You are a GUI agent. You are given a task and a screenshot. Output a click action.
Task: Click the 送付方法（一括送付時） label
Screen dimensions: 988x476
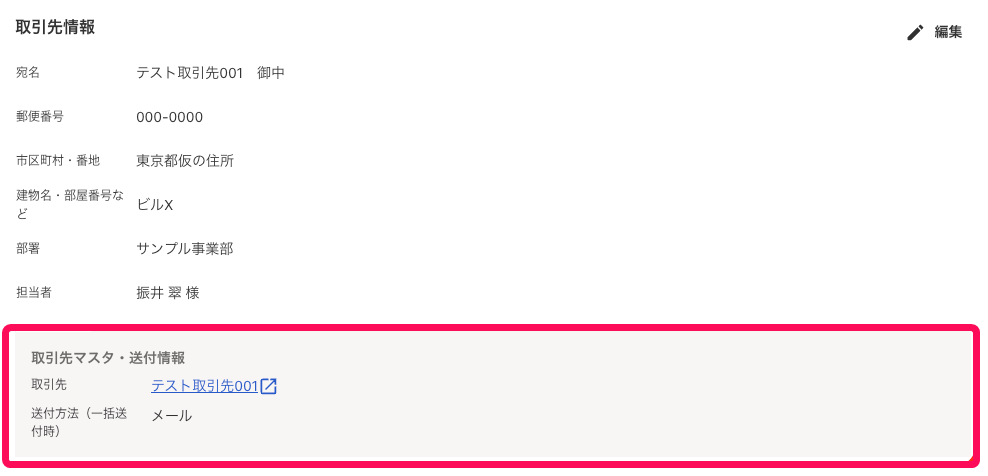click(79, 422)
